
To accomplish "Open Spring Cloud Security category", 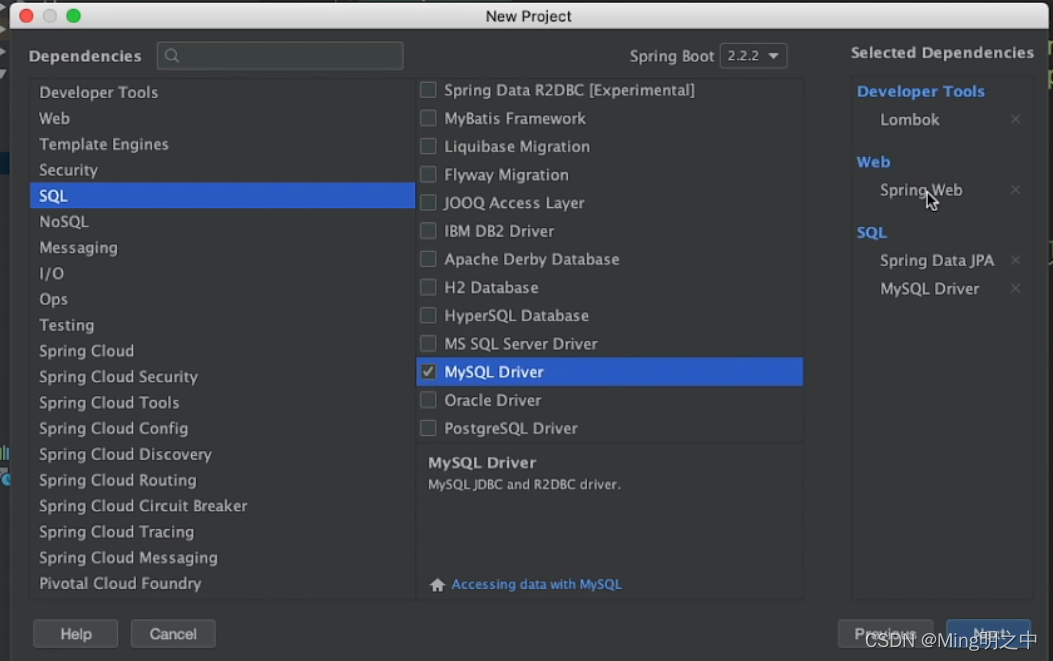I will [222, 377].
